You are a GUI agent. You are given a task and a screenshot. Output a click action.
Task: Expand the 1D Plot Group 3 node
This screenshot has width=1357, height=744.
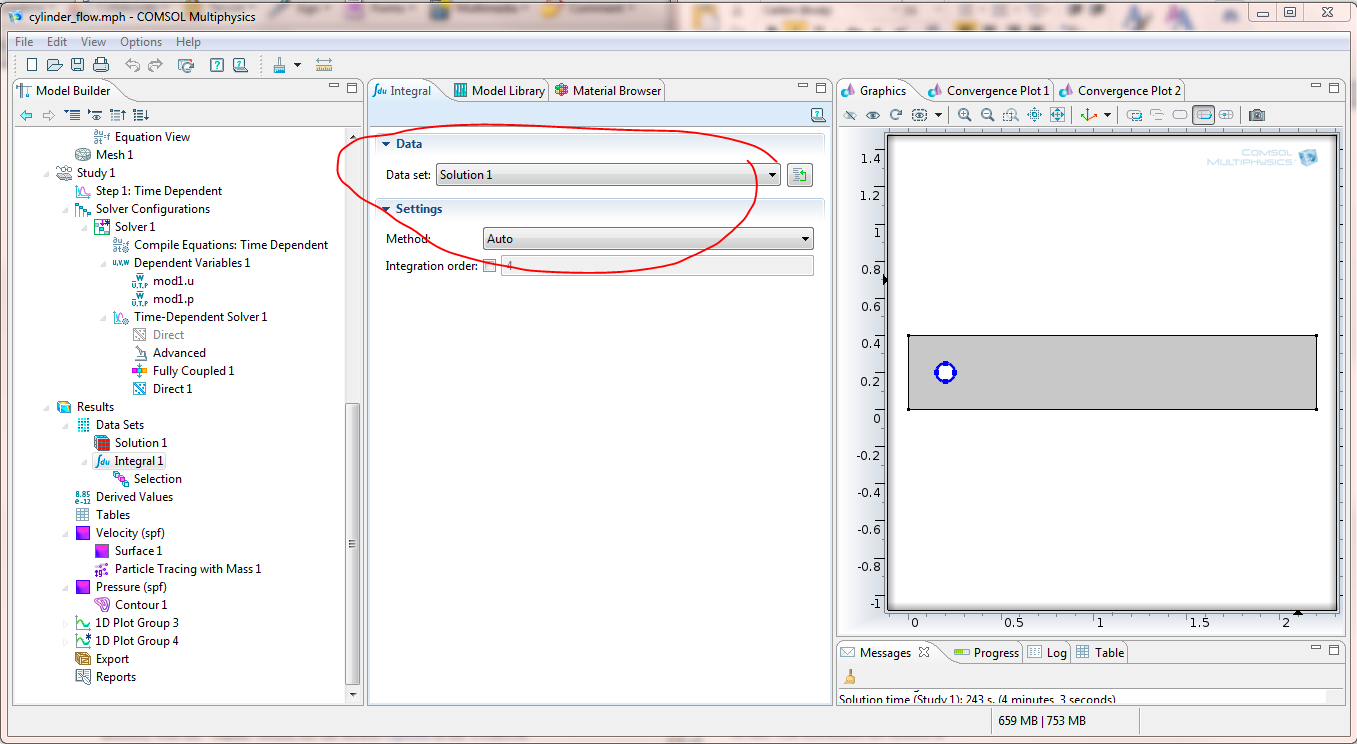coord(67,623)
